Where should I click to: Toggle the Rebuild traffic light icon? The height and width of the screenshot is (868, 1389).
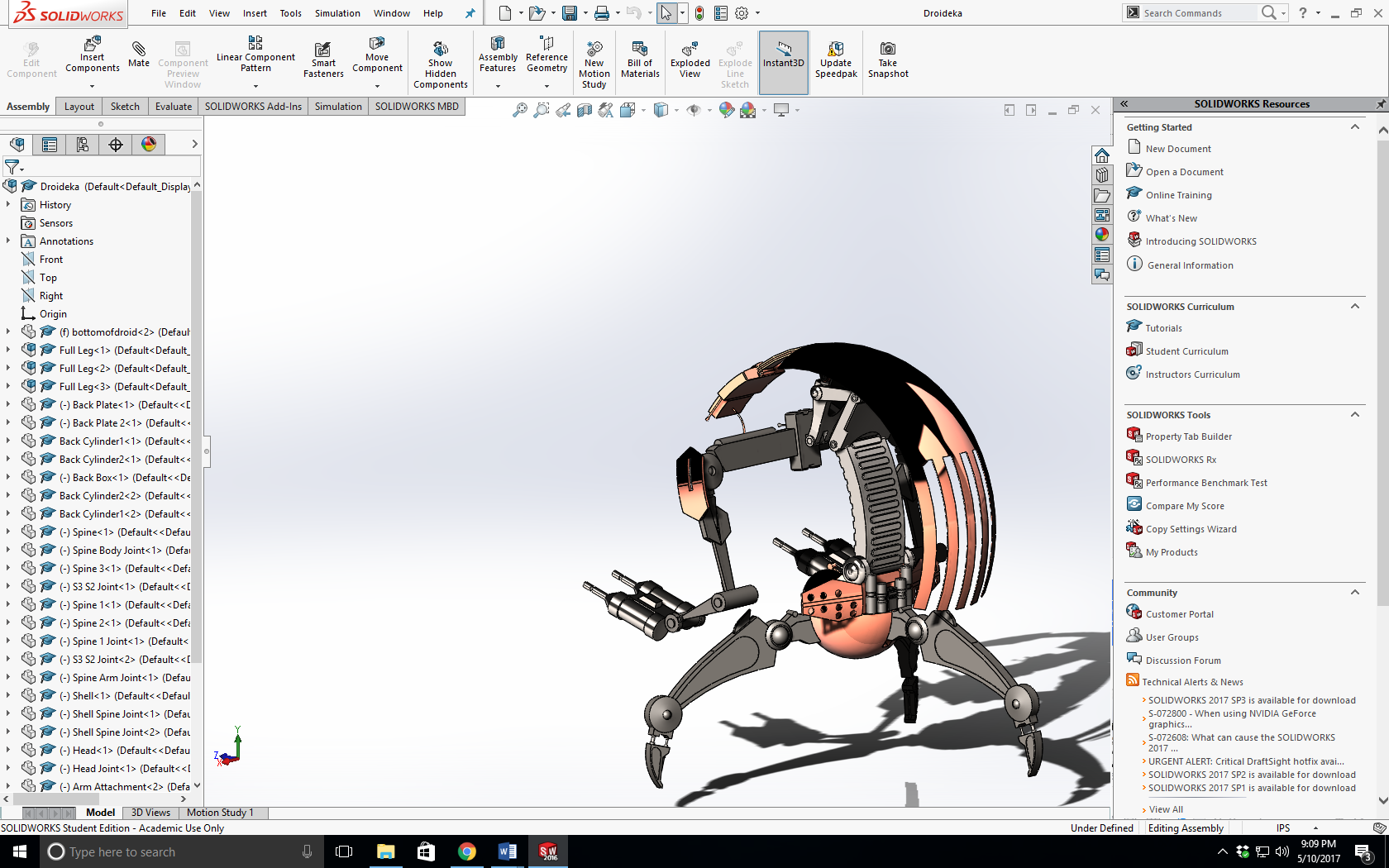point(699,13)
